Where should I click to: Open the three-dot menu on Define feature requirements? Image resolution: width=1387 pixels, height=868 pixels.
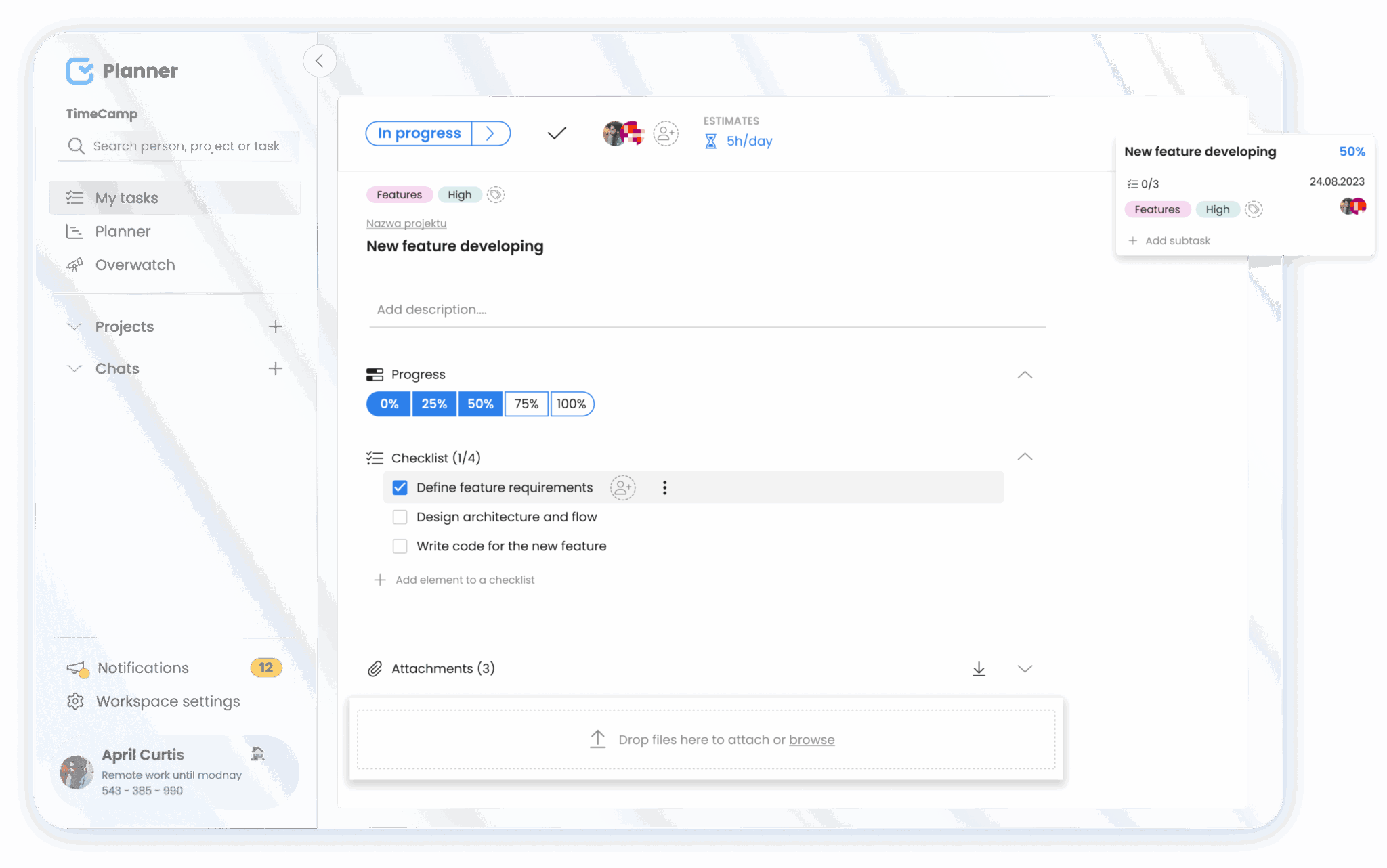(x=664, y=487)
